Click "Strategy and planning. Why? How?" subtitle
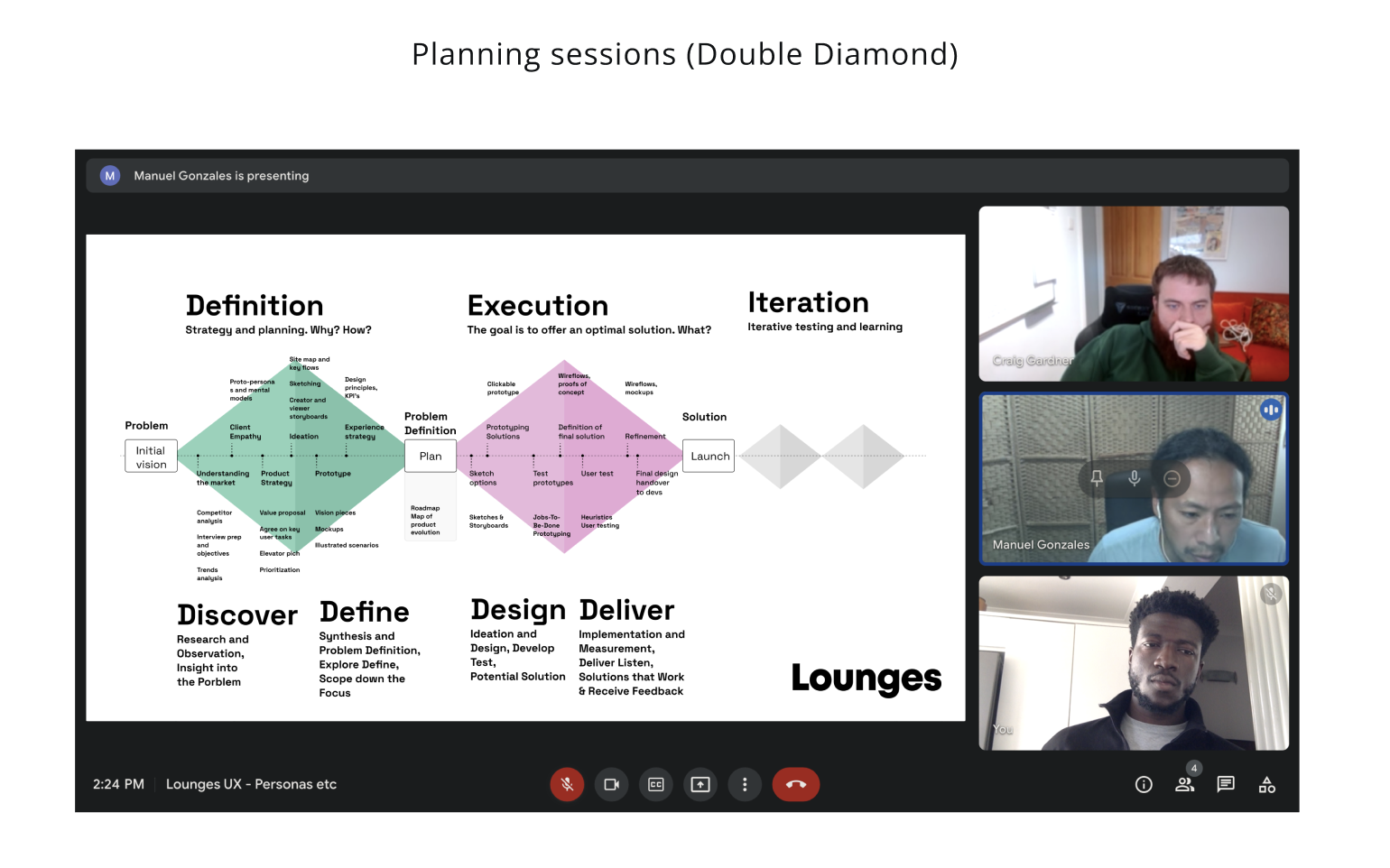 pos(278,330)
